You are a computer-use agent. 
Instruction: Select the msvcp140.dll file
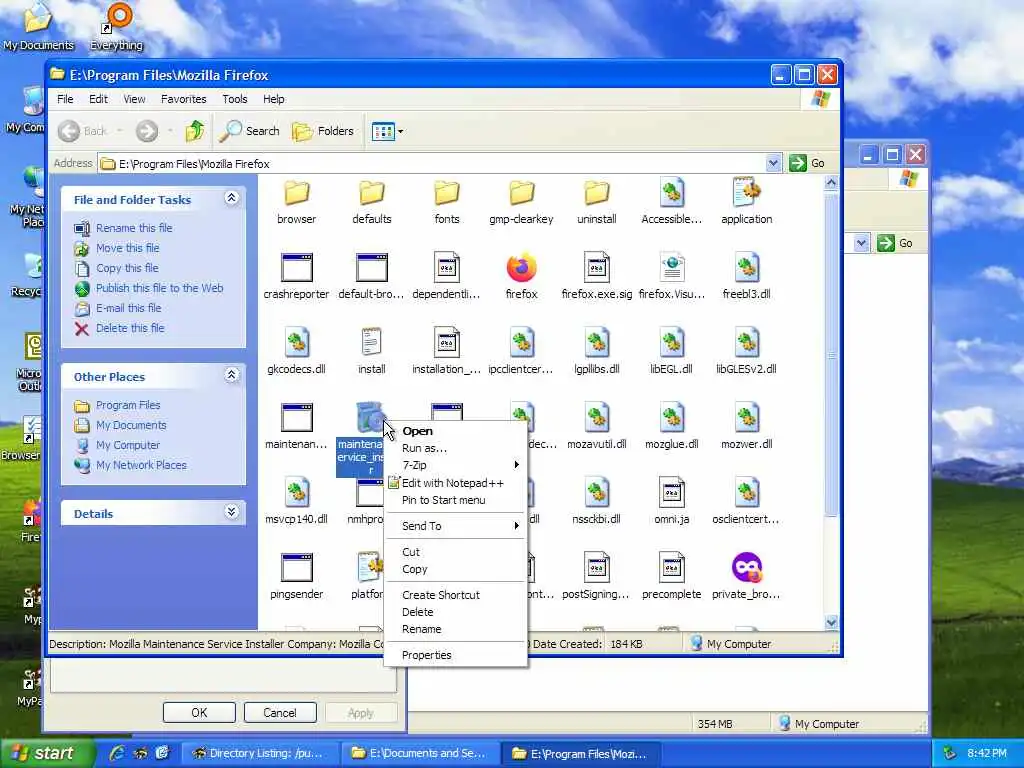tap(296, 493)
